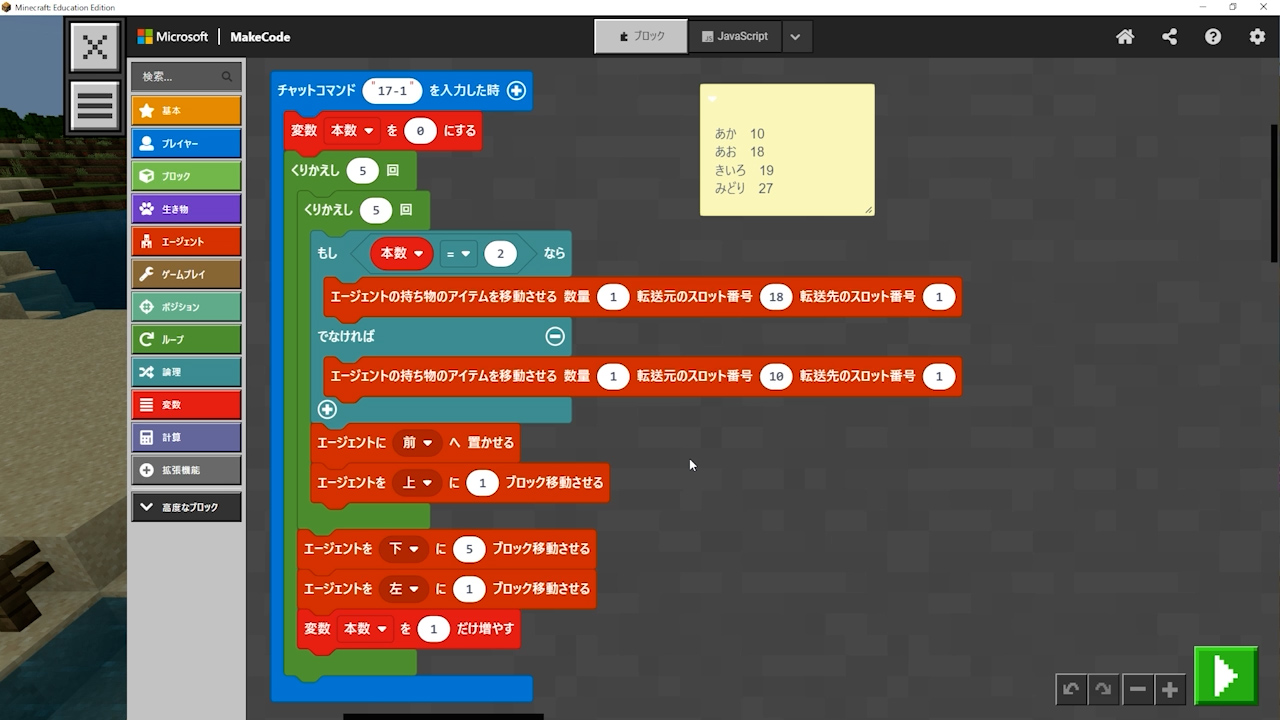Image resolution: width=1280 pixels, height=720 pixels.
Task: Switch to the ブロック tab
Action: [641, 37]
